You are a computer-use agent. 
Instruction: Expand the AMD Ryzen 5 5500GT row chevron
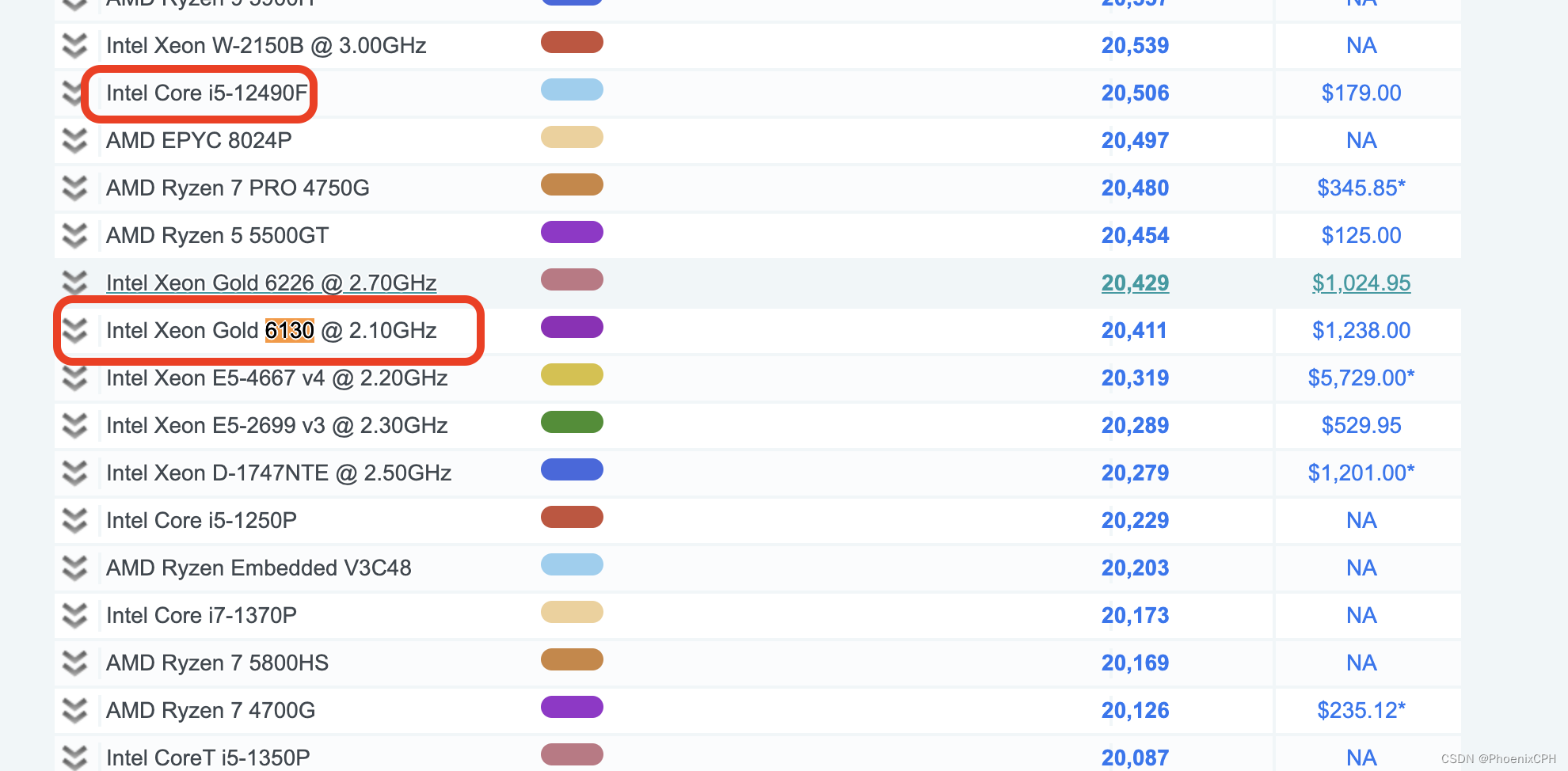(74, 236)
